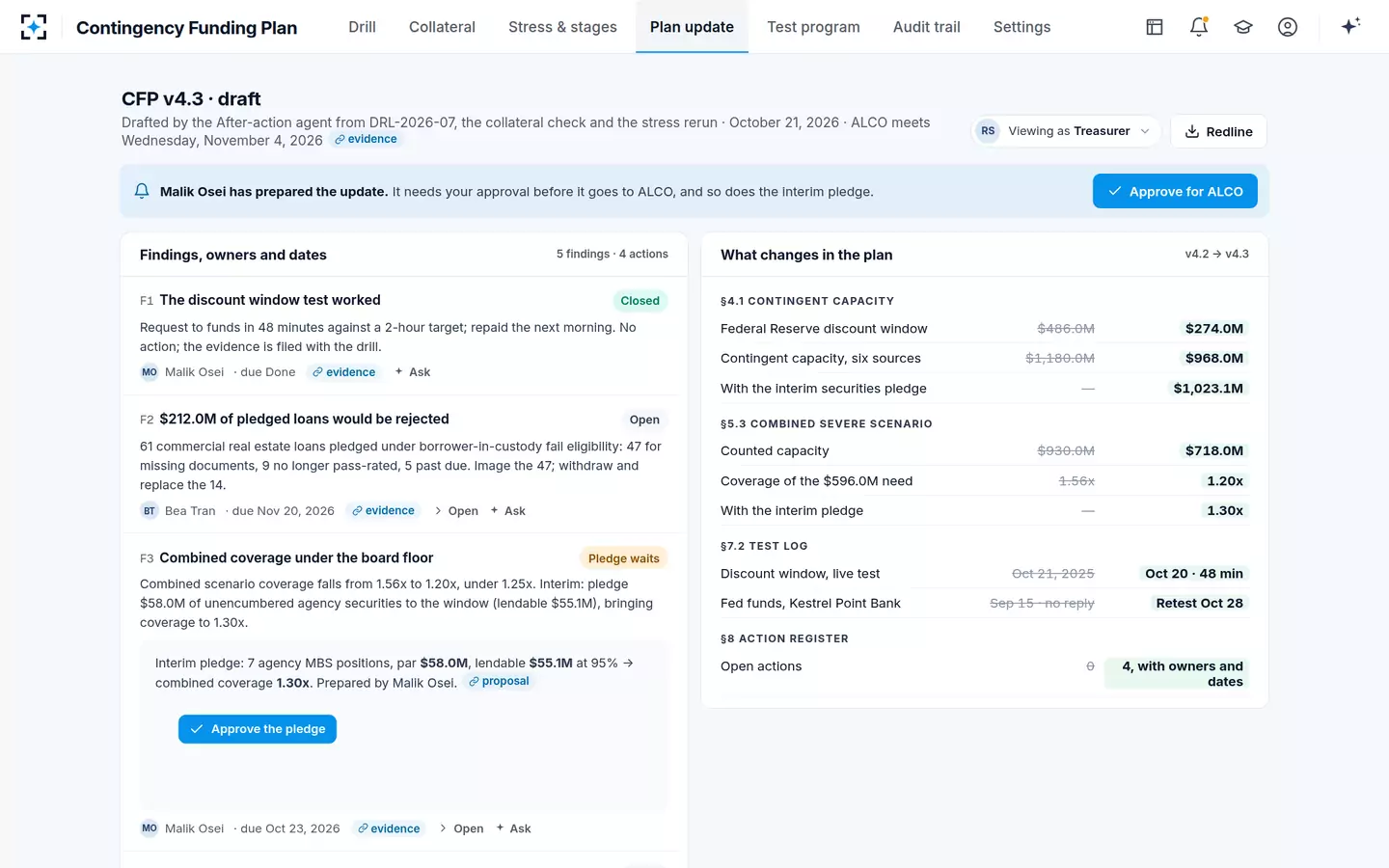Expand Open chevron under finding F2
Image resolution: width=1389 pixels, height=868 pixels.
coord(456,511)
